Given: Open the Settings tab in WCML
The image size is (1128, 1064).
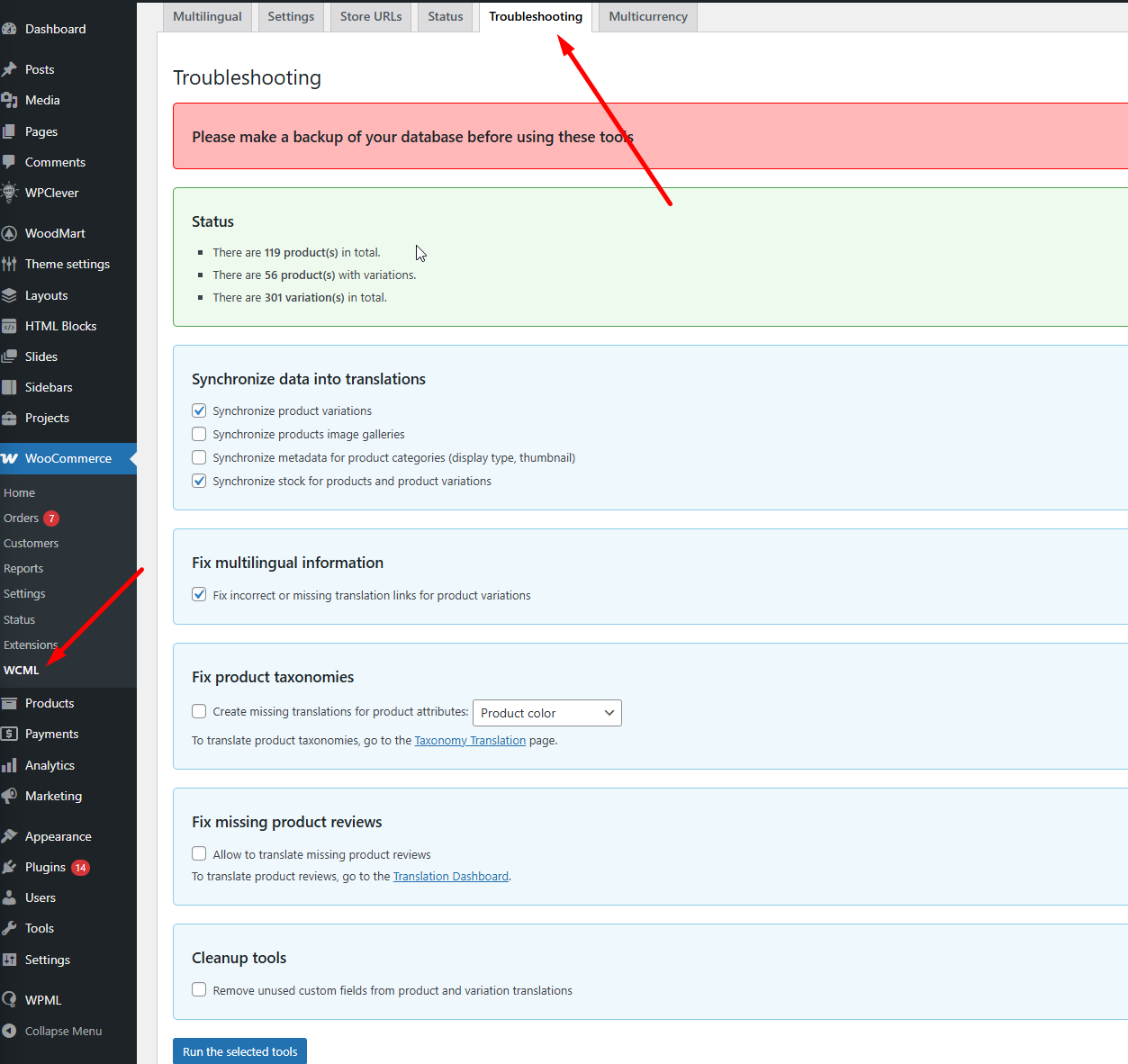Looking at the screenshot, I should [x=291, y=16].
